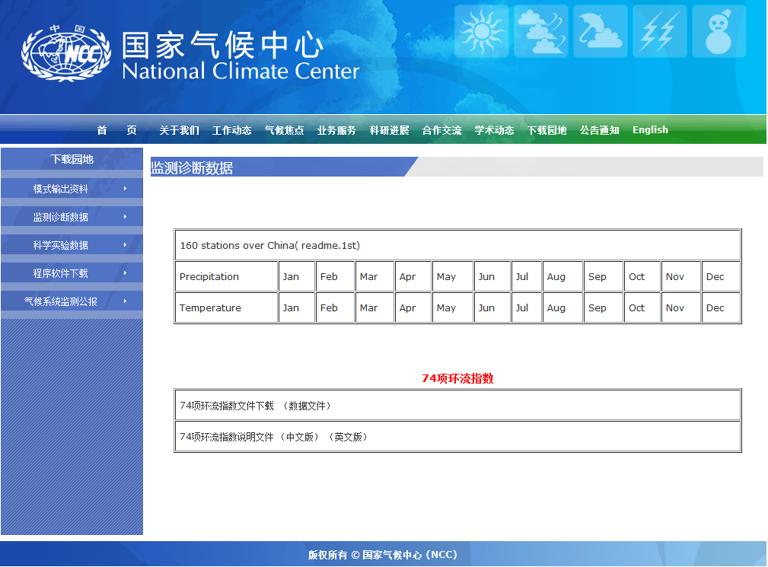Click the lightning bolts icon
This screenshot has width=768, height=567.
(660, 31)
